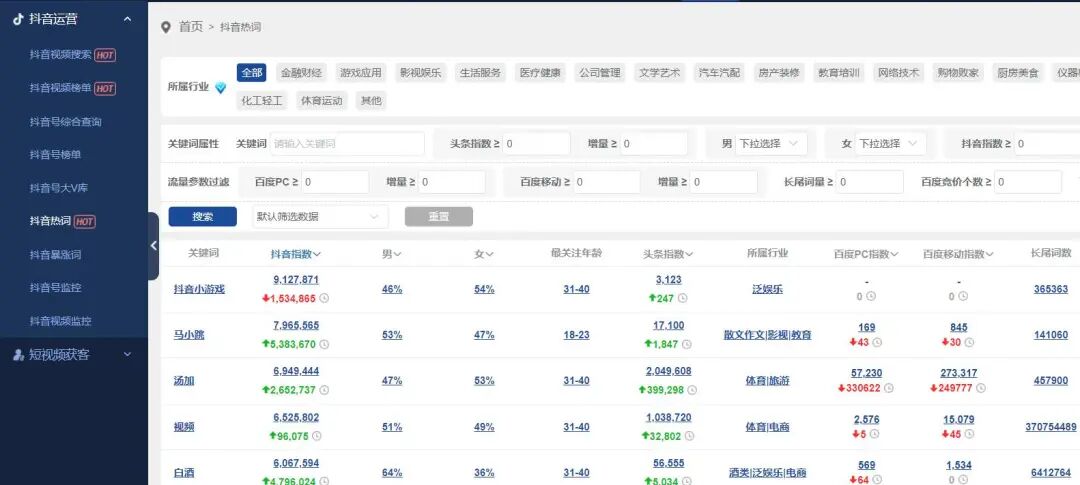
Task: Open 抖音暴涨词 in the sidebar
Action: pos(55,254)
